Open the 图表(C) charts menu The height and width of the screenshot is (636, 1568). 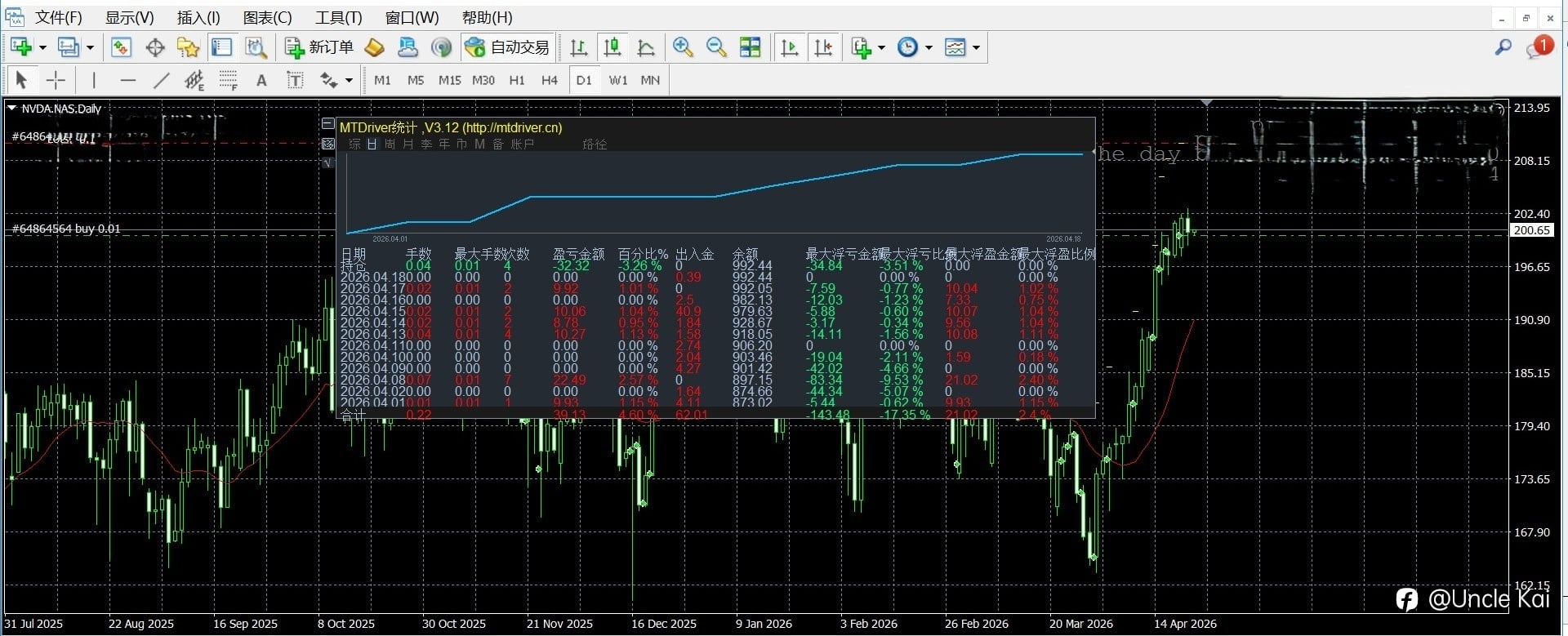click(267, 17)
